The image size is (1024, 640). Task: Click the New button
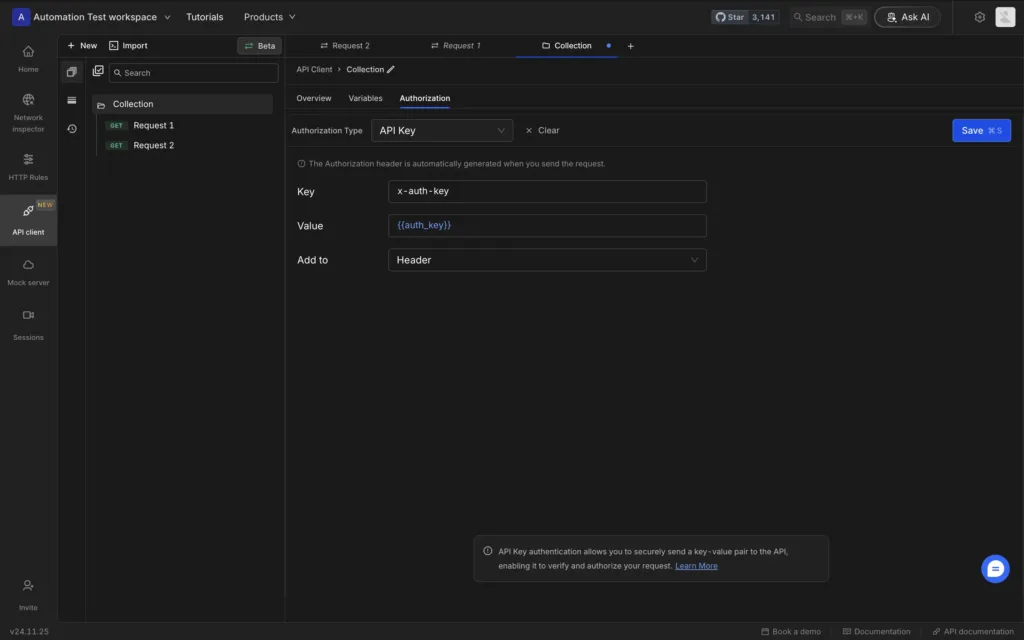click(x=82, y=46)
